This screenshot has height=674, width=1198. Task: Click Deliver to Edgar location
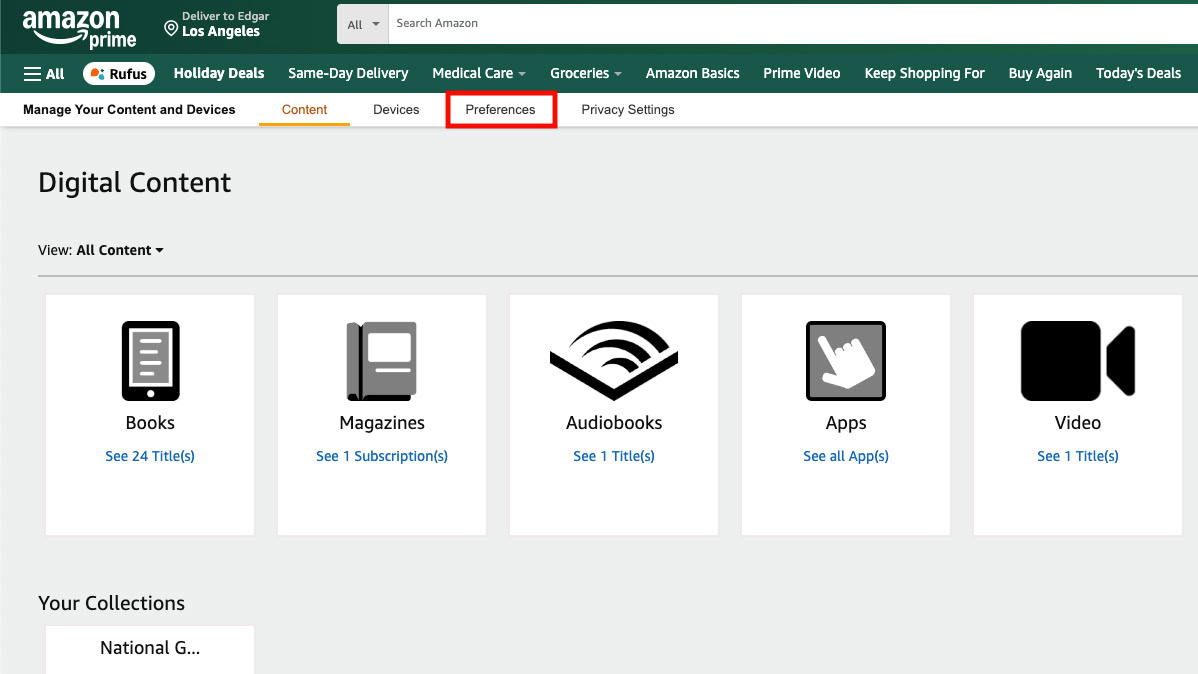click(217, 24)
